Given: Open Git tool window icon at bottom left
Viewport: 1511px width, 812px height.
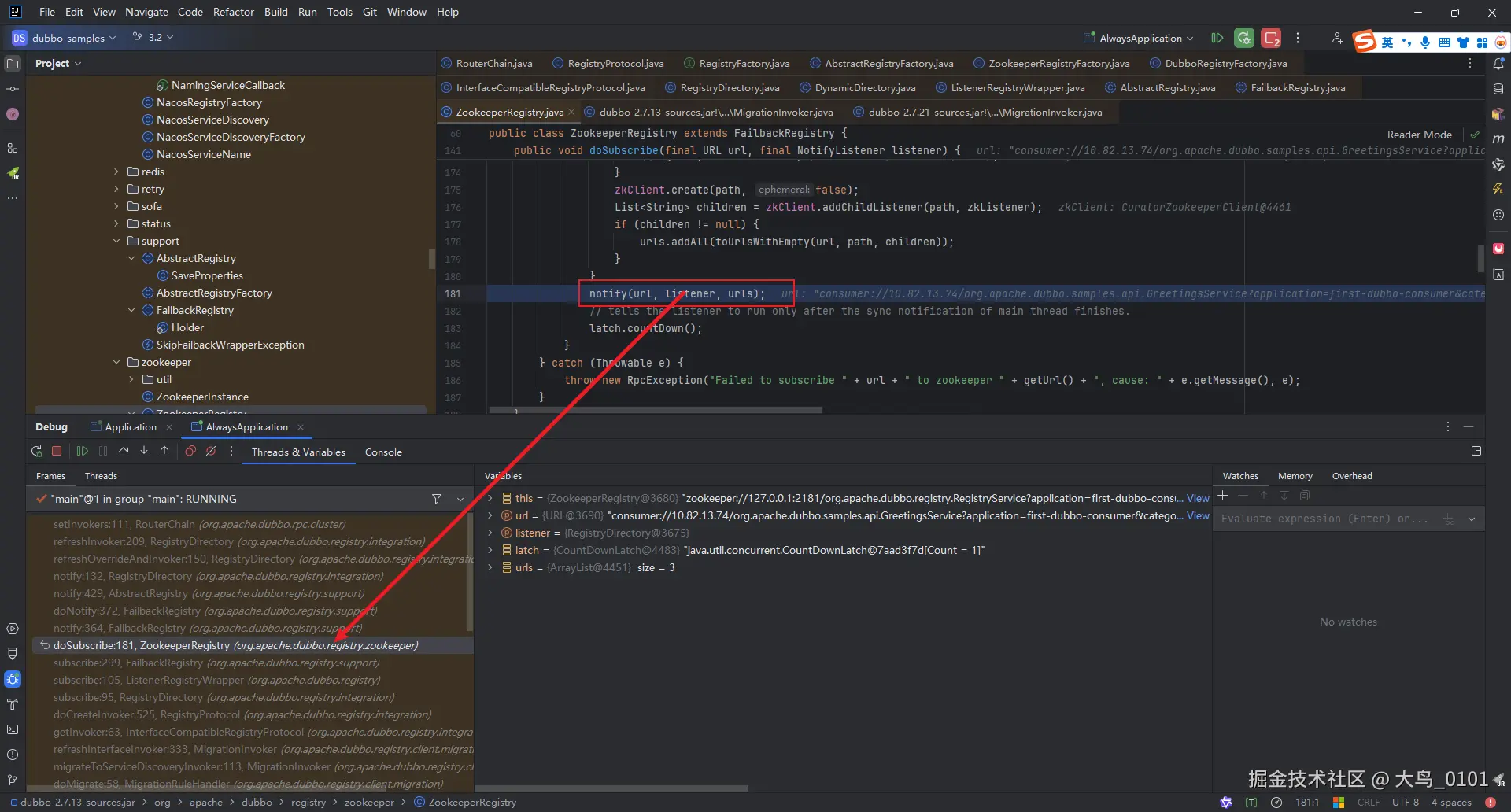Looking at the screenshot, I should tap(13, 780).
